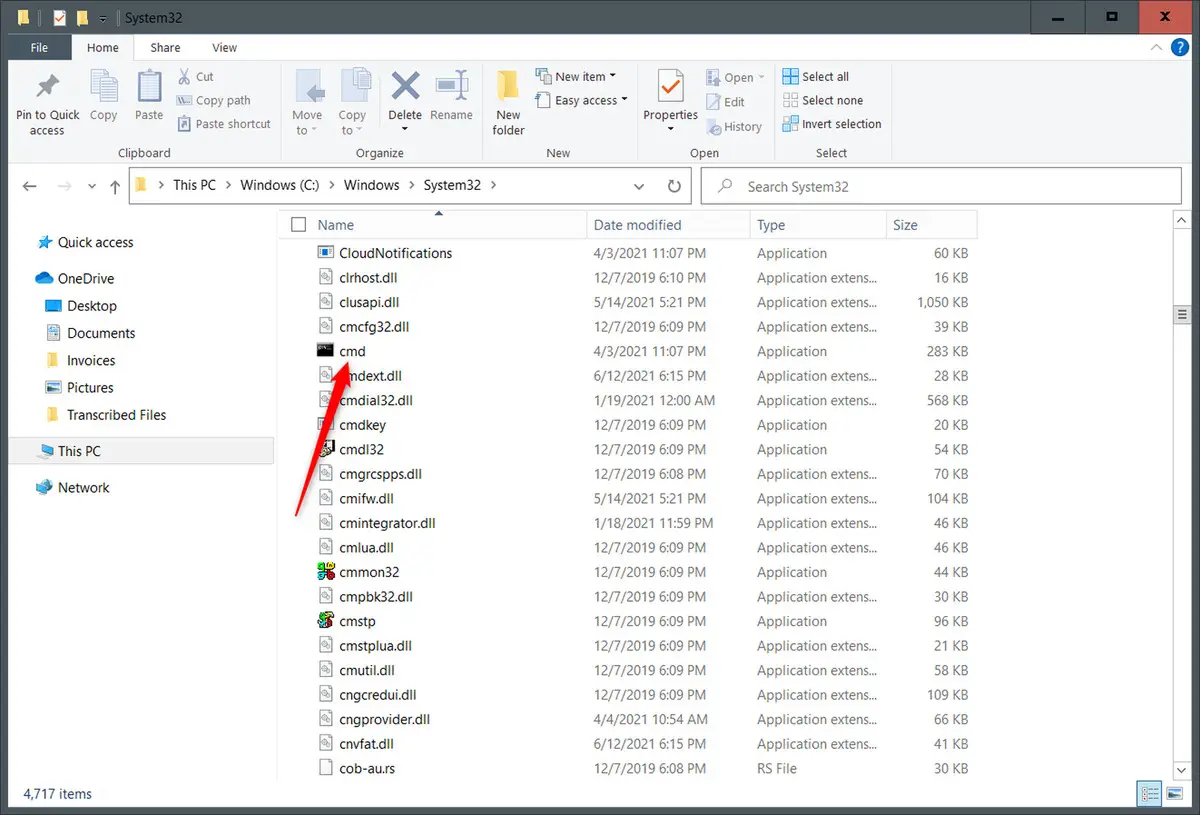Switch to the View ribbon tab
Image resolution: width=1200 pixels, height=815 pixels.
click(225, 47)
